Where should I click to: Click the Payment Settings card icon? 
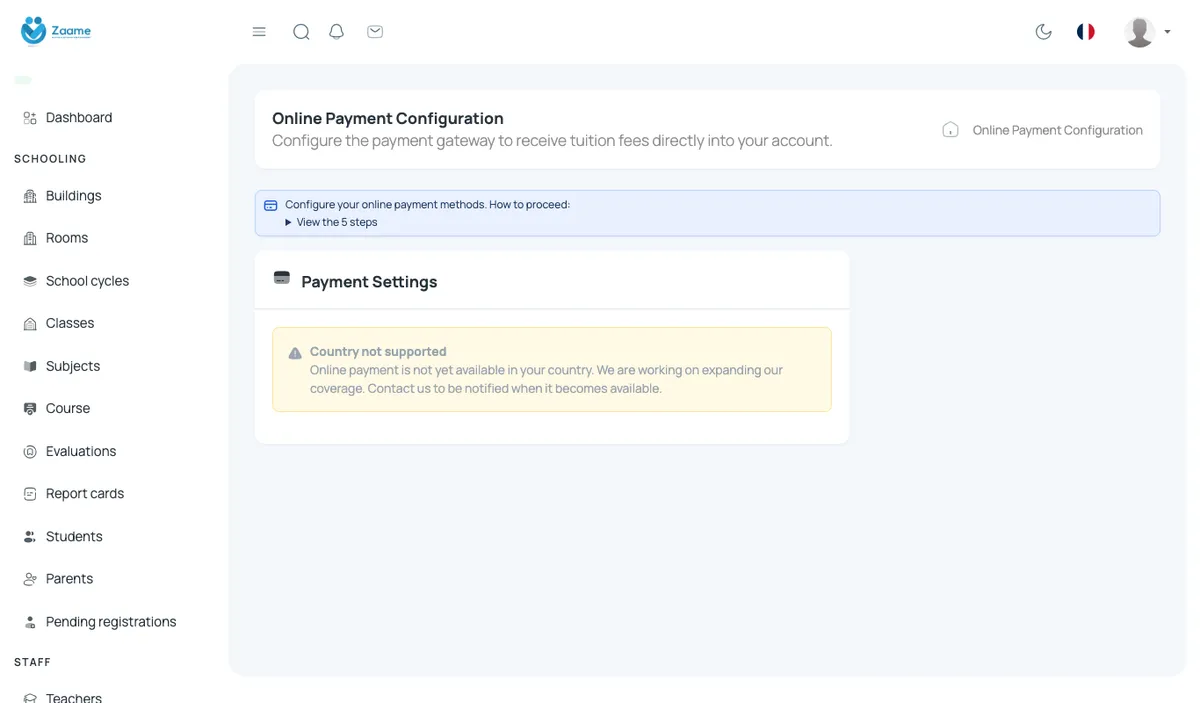tap(282, 278)
